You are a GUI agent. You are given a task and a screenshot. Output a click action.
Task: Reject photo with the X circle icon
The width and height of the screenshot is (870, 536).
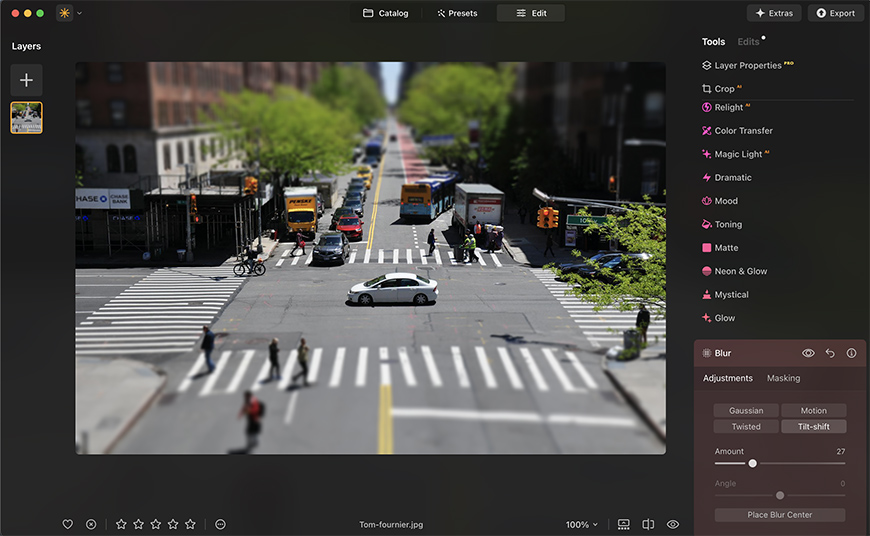(91, 524)
